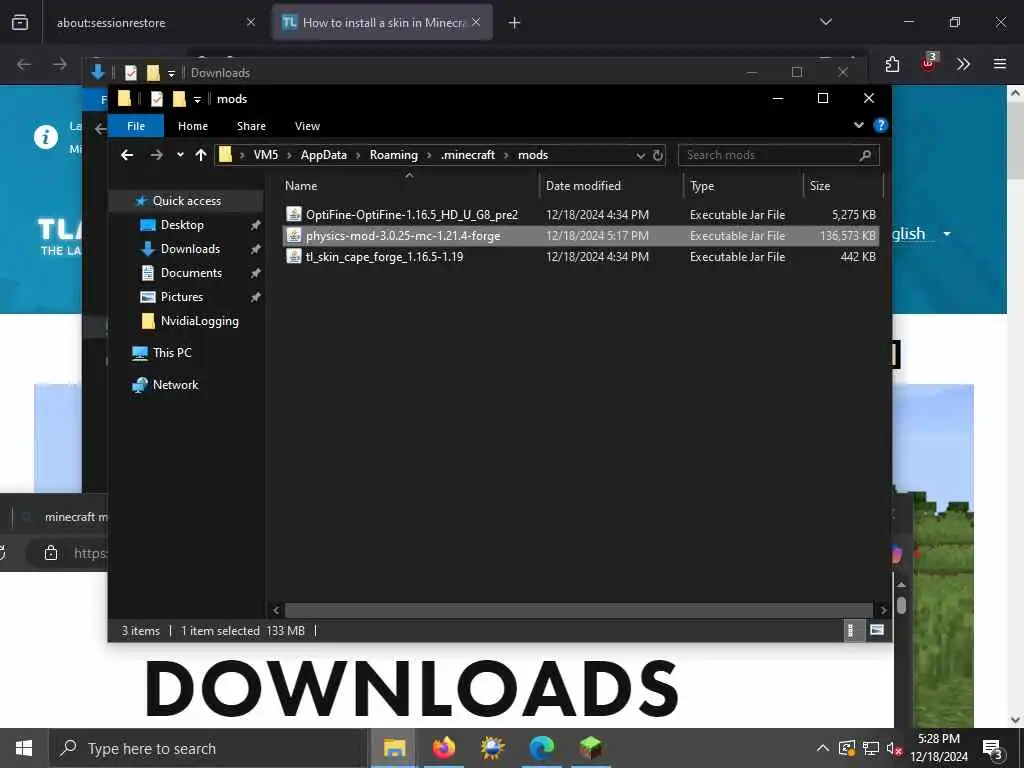Click the tl_skin_cape_forge jar file icon
The width and height of the screenshot is (1024, 768).
tap(294, 256)
